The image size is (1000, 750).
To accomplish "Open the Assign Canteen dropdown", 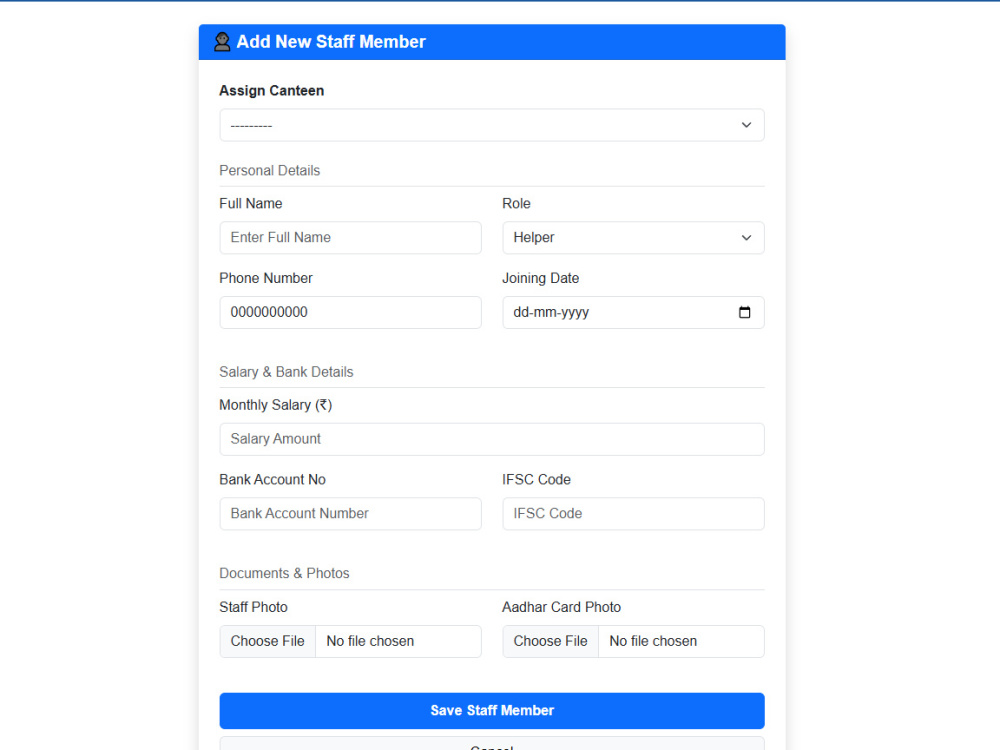I will 492,125.
